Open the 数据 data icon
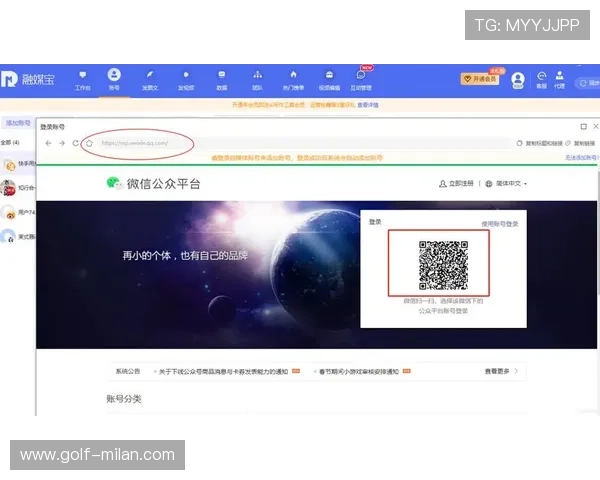 click(x=221, y=78)
